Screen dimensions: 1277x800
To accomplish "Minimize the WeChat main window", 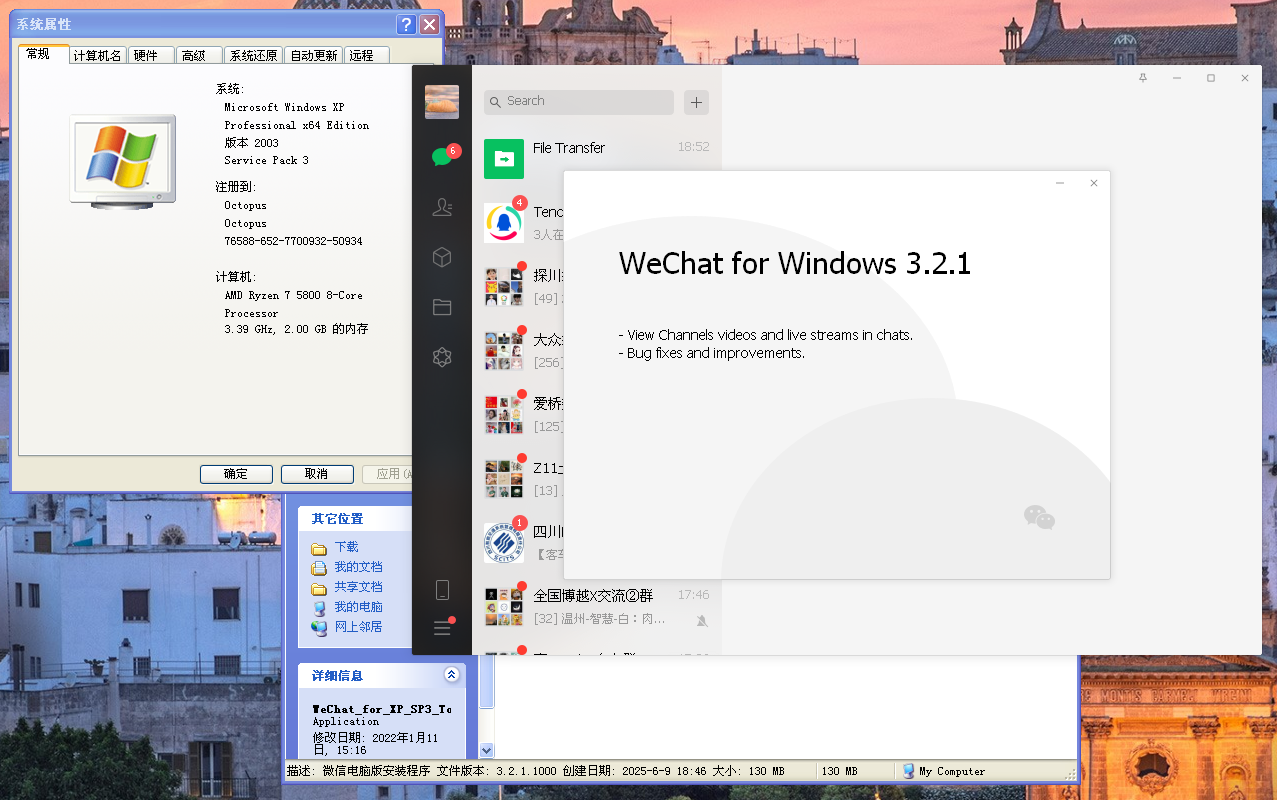I will 1177,78.
